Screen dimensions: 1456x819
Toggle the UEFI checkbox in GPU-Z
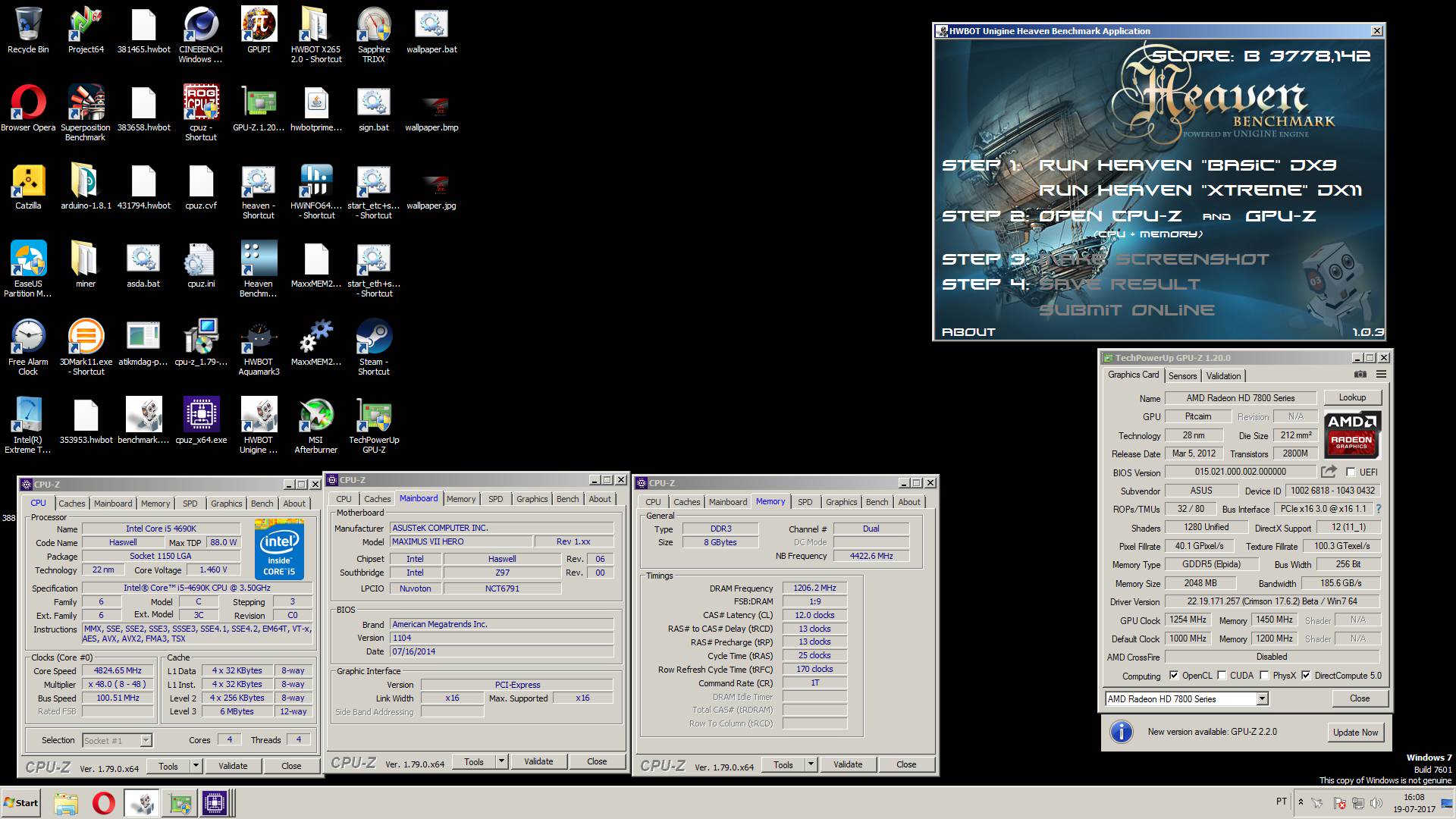[x=1351, y=472]
